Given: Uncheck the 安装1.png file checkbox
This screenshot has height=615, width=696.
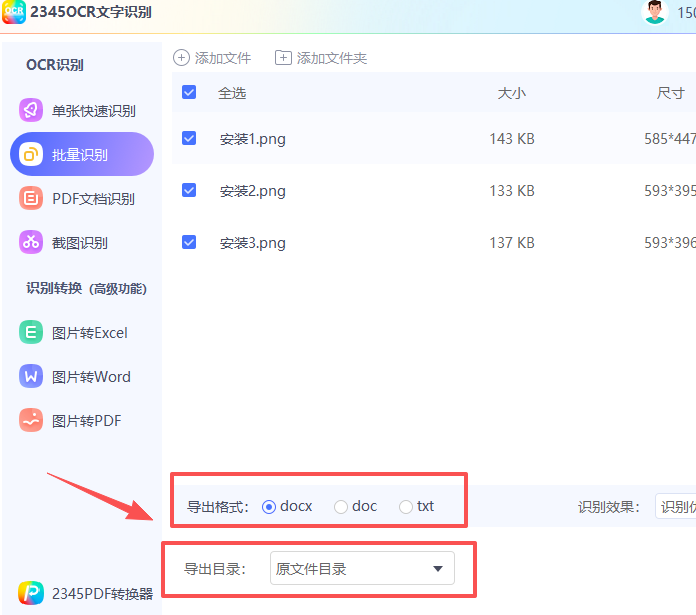Looking at the screenshot, I should coord(189,139).
